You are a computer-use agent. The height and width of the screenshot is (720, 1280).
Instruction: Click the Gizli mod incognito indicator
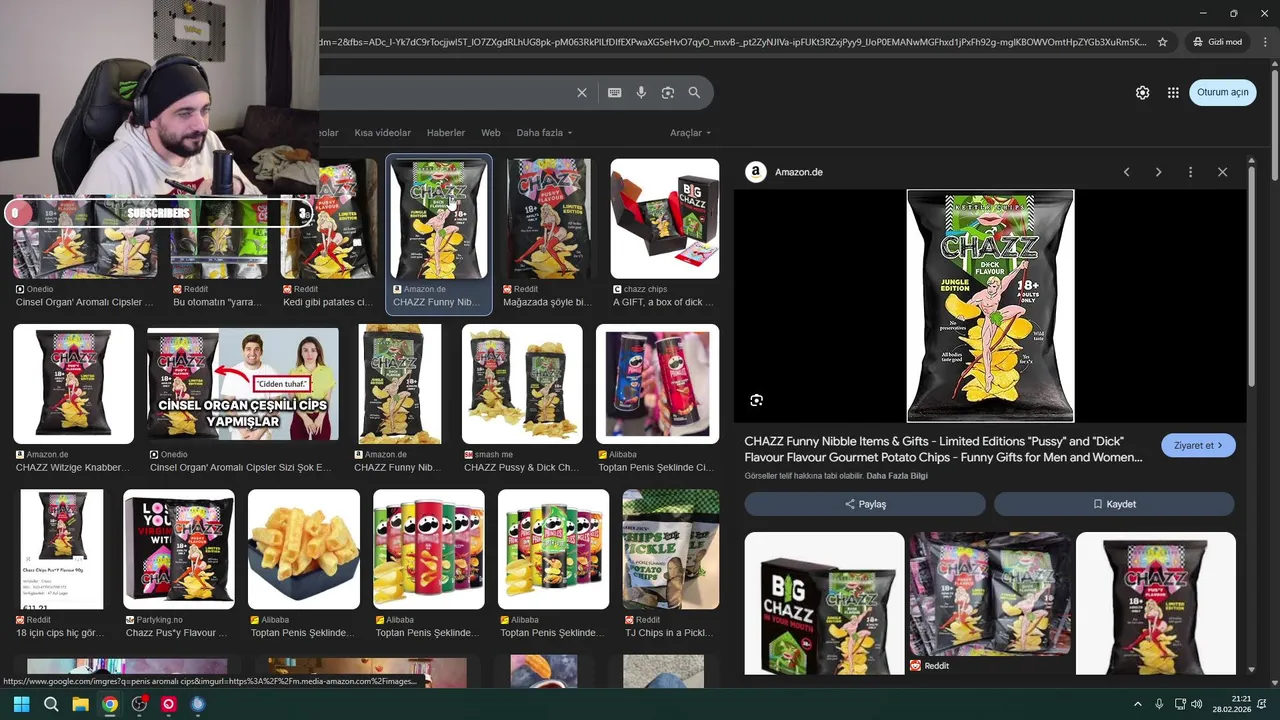1217,42
